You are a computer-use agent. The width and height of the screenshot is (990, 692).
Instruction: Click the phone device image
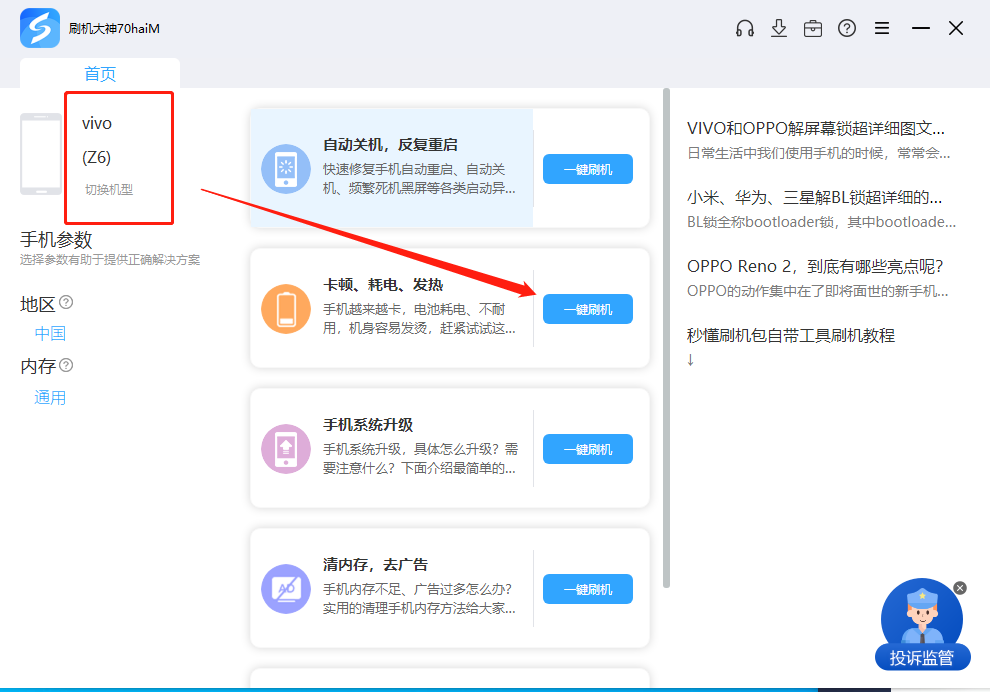click(41, 154)
